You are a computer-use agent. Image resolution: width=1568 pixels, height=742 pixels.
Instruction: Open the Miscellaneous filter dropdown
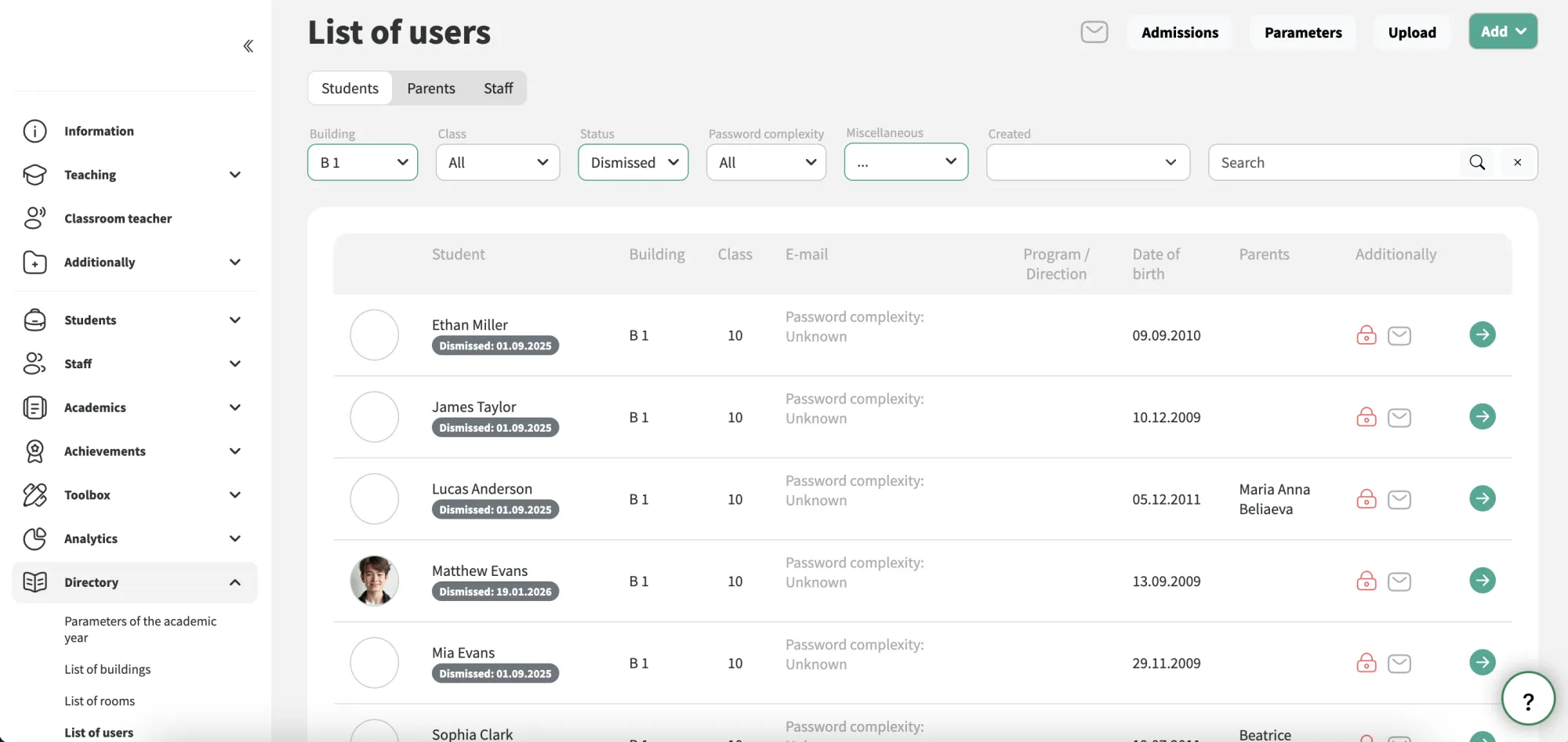[906, 161]
